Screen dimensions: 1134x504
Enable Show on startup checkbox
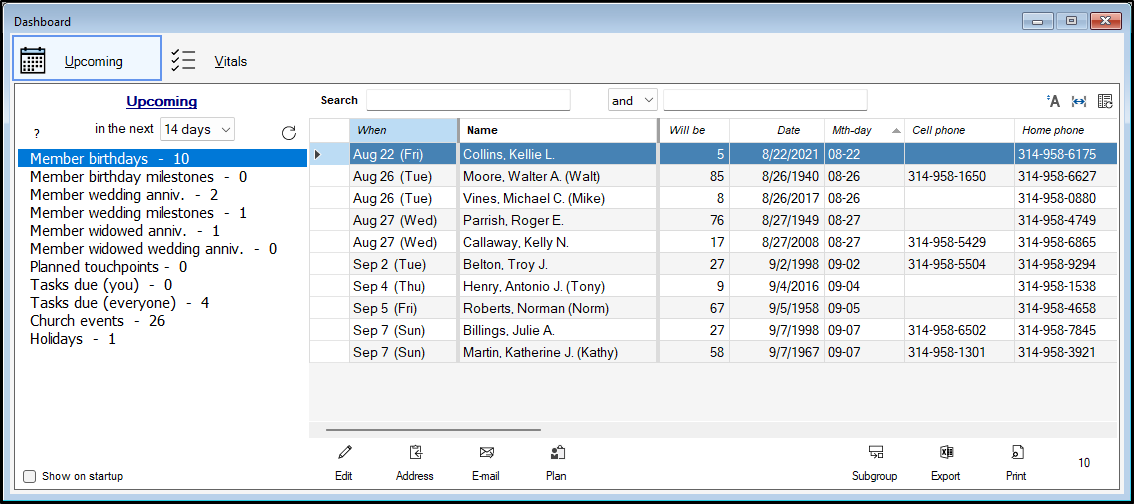pyautogui.click(x=30, y=477)
